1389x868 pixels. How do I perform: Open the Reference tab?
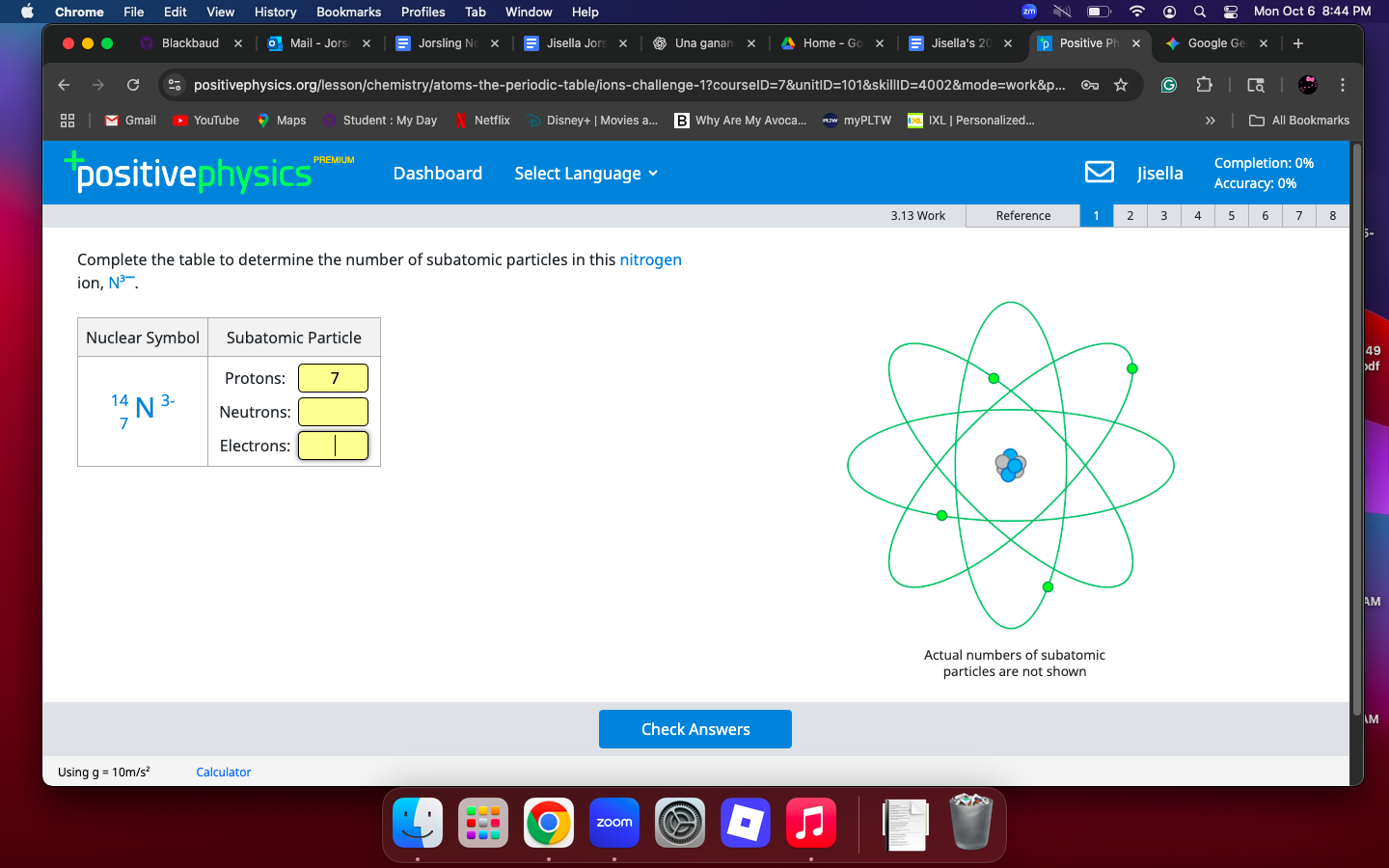(1022, 216)
